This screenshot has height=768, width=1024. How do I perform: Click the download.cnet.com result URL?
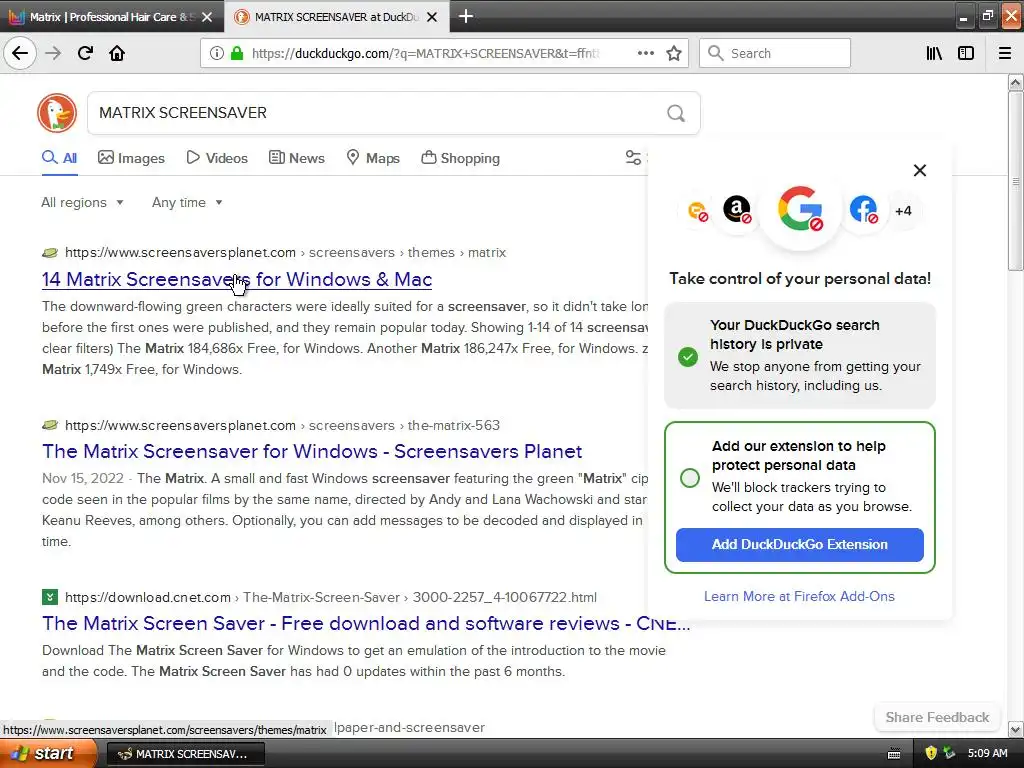(x=330, y=597)
